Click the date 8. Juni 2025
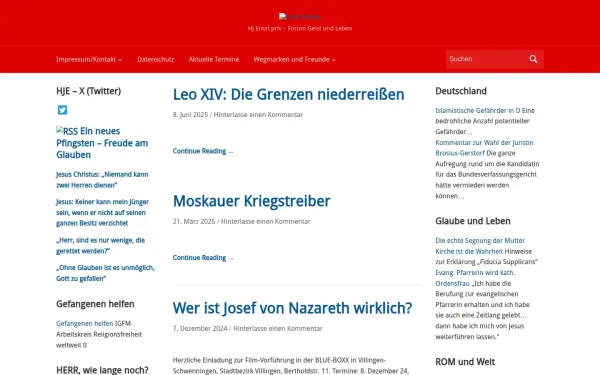 pyautogui.click(x=190, y=115)
